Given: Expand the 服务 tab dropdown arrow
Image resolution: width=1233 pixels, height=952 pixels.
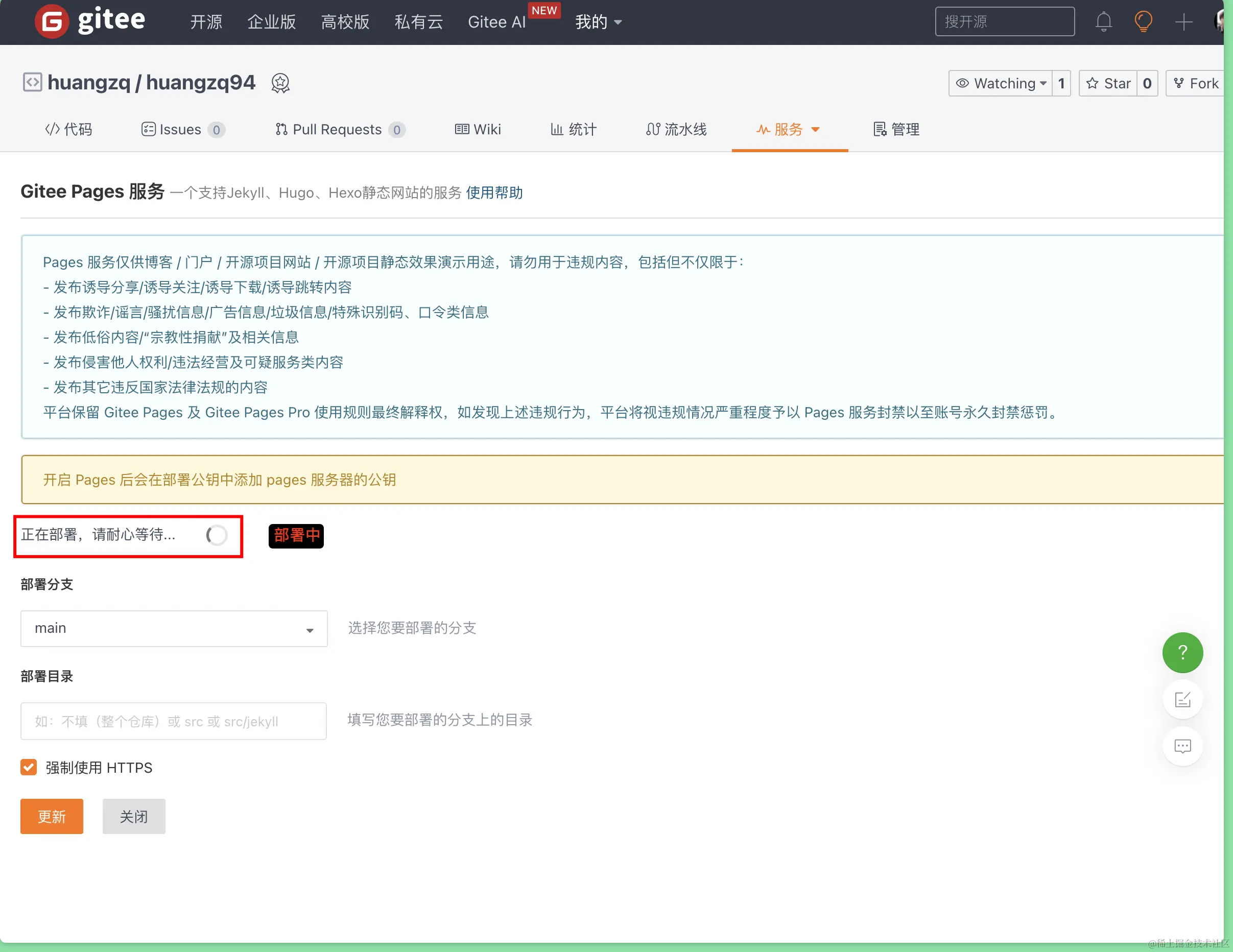Looking at the screenshot, I should coord(815,129).
